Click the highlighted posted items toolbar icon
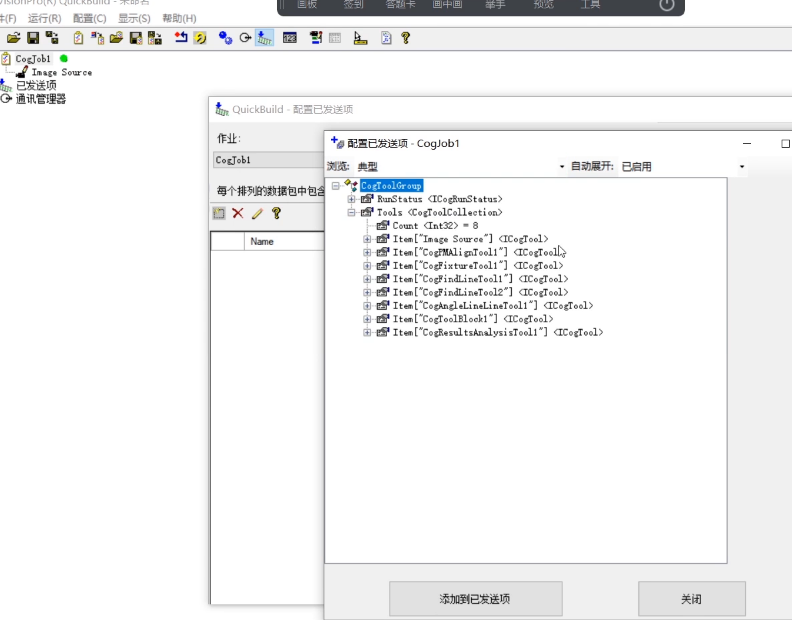792x620 pixels. (264, 38)
